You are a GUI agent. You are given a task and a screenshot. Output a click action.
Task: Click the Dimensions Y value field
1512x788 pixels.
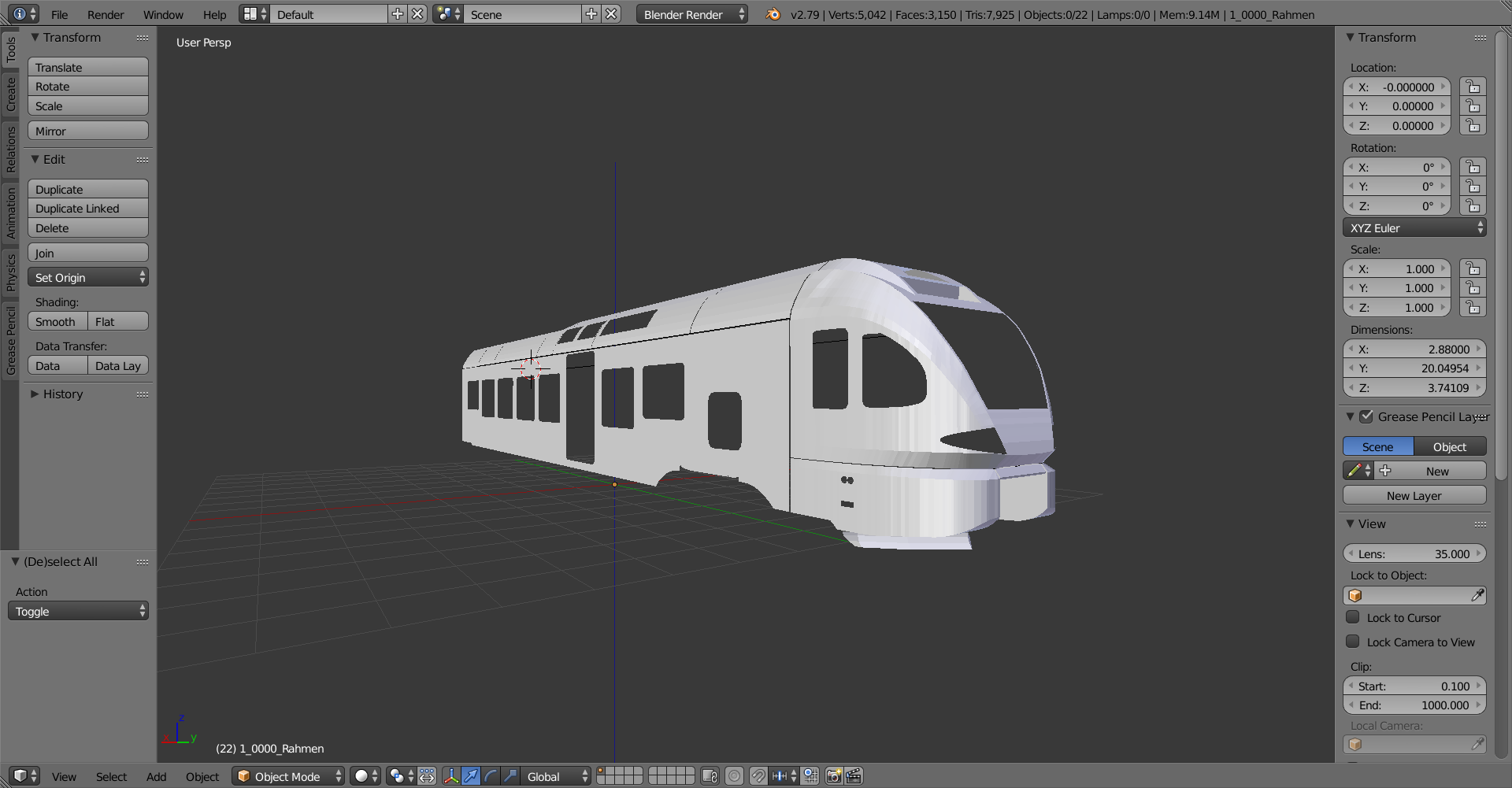pos(1414,368)
